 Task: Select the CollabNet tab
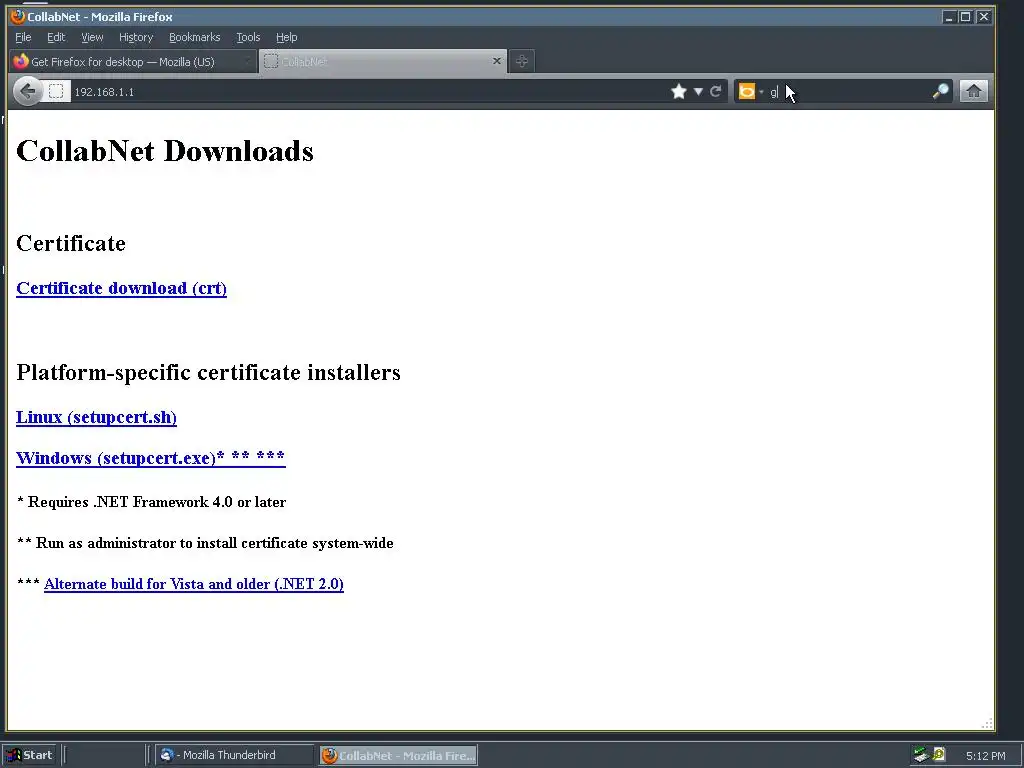click(x=383, y=61)
